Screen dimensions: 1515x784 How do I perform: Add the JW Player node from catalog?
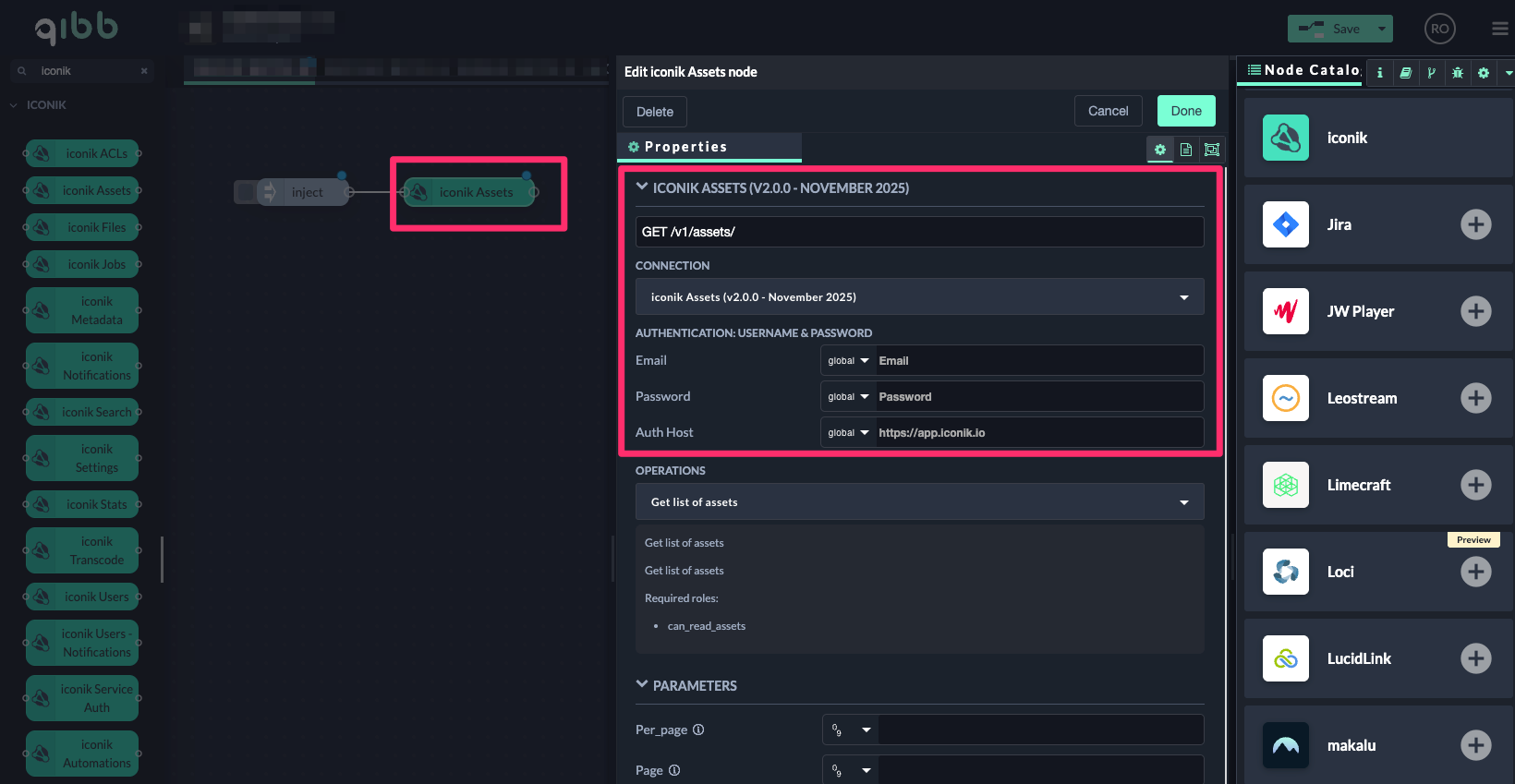(x=1475, y=311)
